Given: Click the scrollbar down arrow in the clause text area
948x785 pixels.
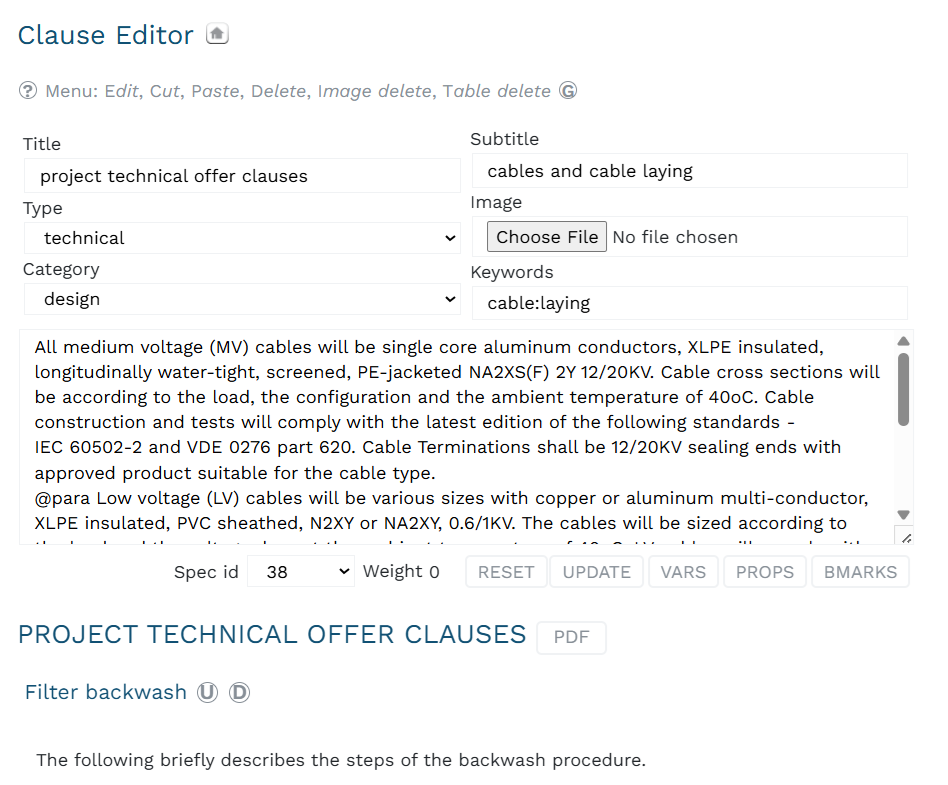Looking at the screenshot, I should pos(903,515).
